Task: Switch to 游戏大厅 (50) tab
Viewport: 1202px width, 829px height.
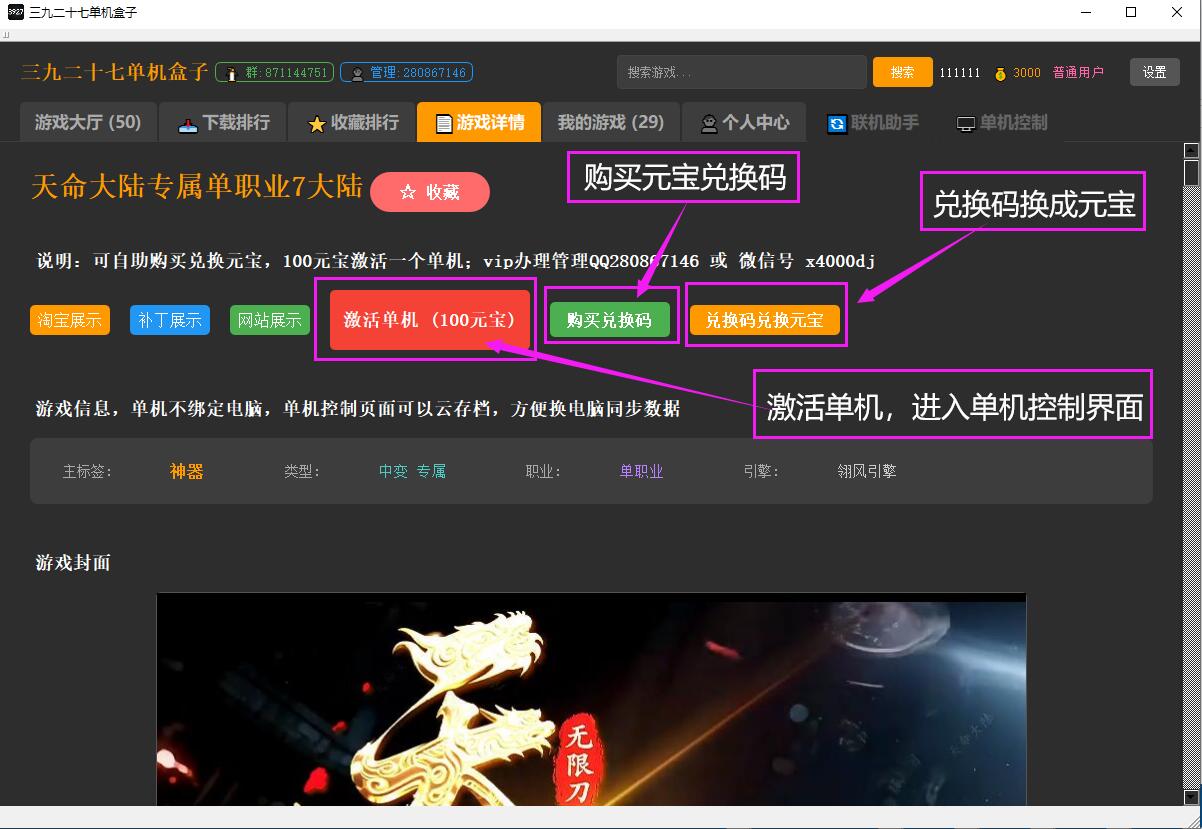Action: coord(88,123)
